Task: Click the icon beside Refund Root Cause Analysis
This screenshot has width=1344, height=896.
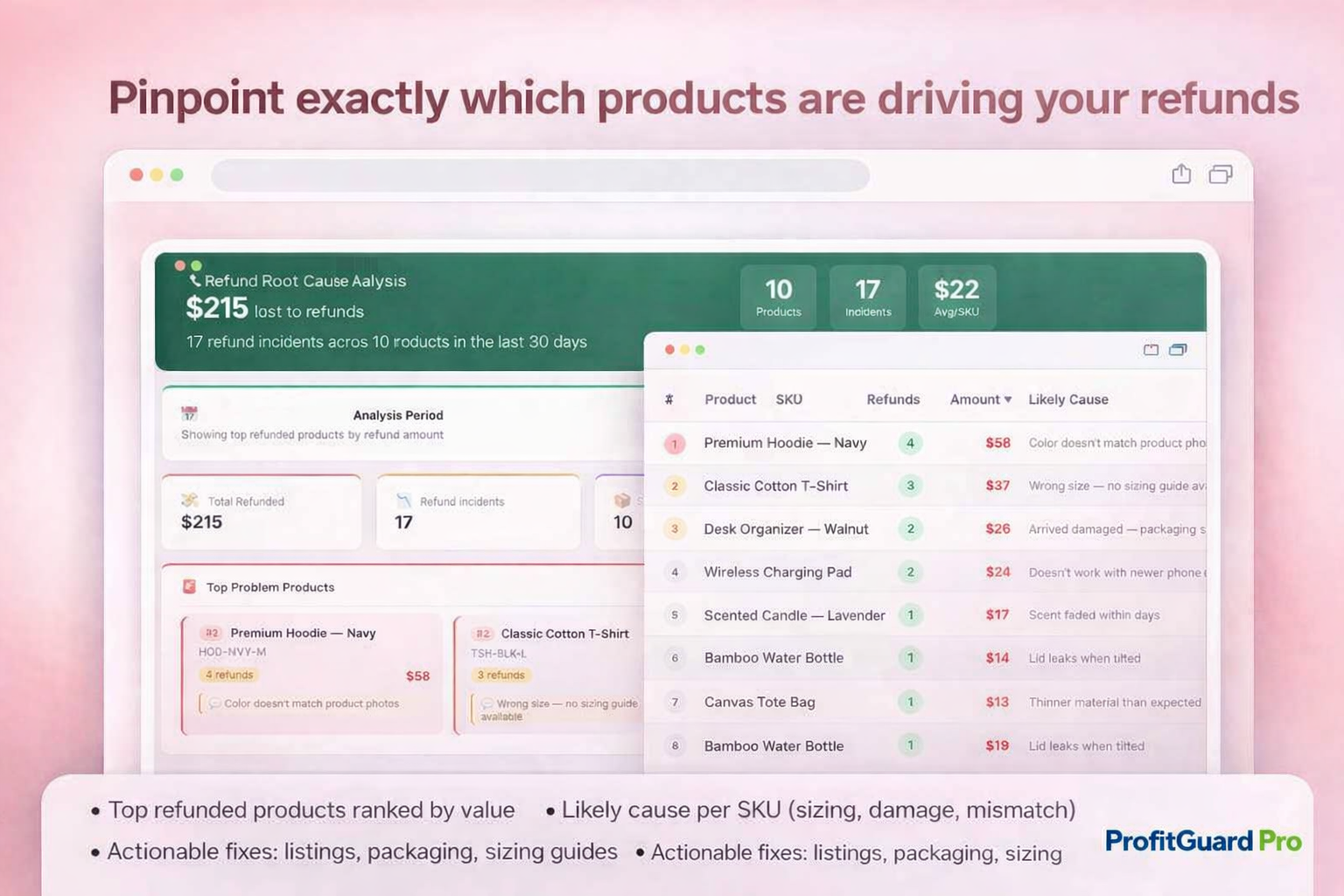Action: tap(195, 280)
